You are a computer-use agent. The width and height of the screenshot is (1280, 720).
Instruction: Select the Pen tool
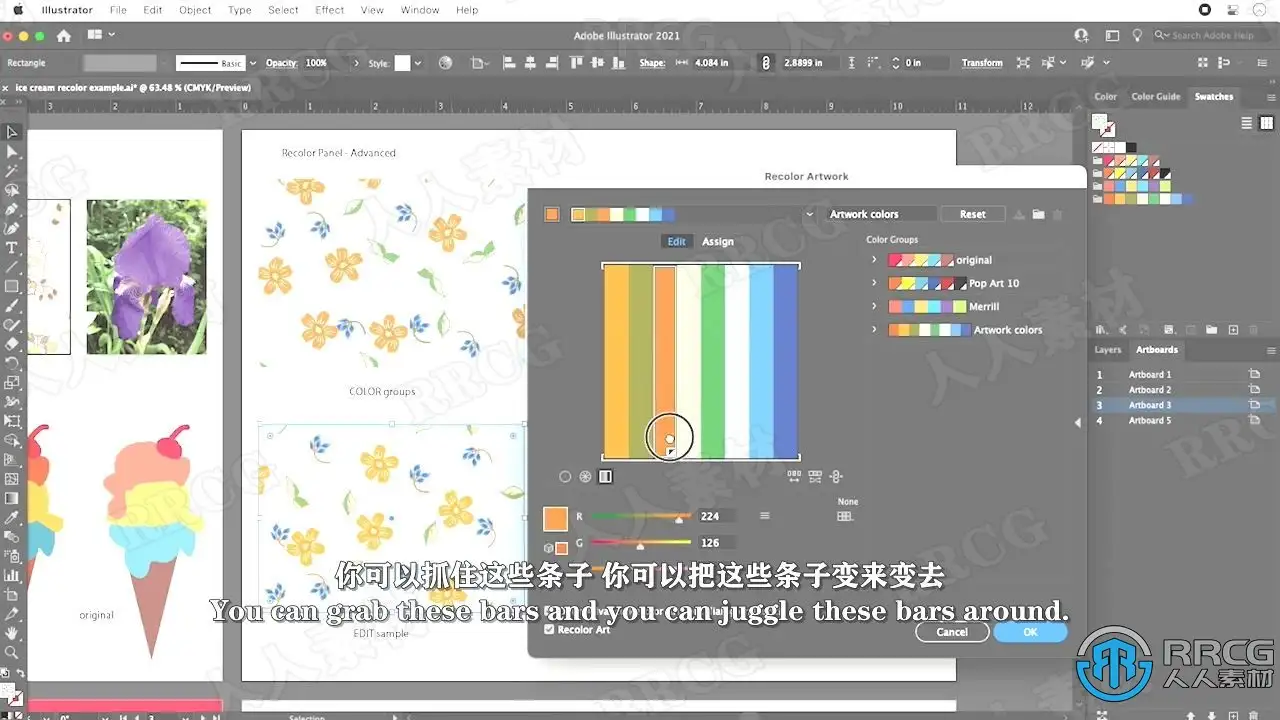coord(12,209)
